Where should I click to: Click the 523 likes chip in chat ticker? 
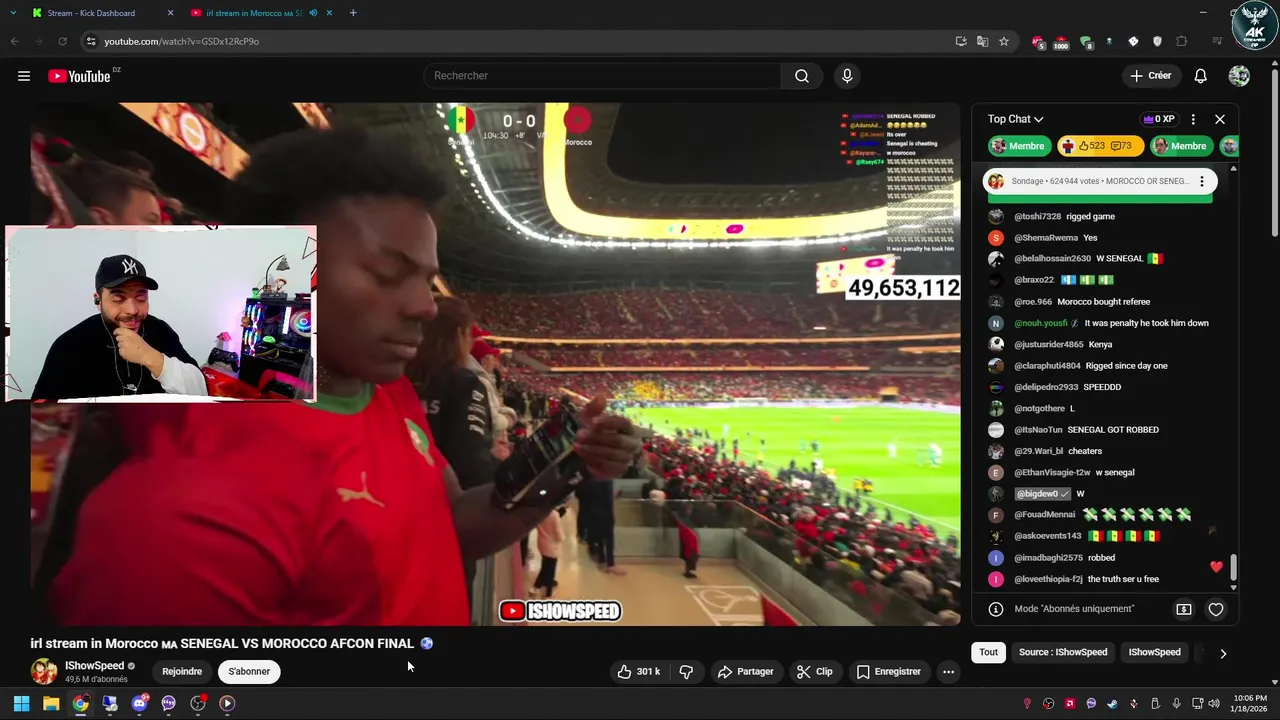click(1100, 146)
